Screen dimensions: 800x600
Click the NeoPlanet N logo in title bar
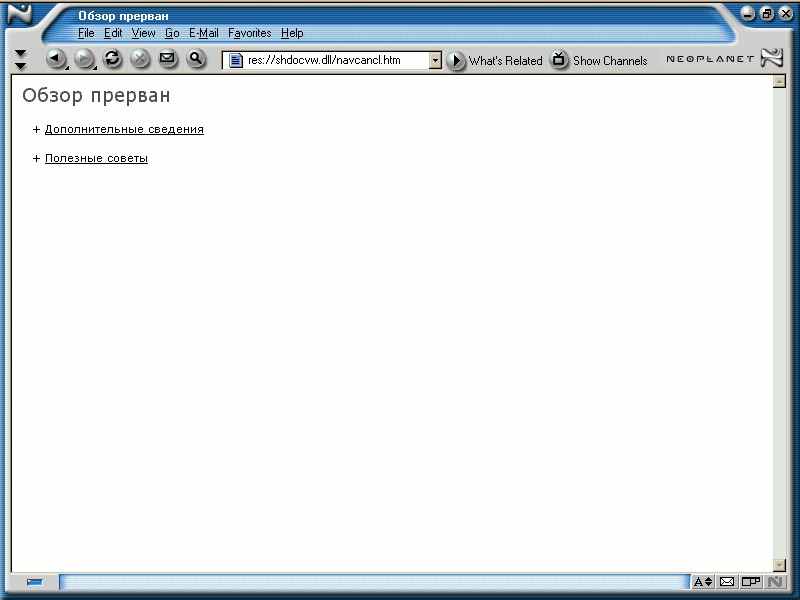click(19, 14)
